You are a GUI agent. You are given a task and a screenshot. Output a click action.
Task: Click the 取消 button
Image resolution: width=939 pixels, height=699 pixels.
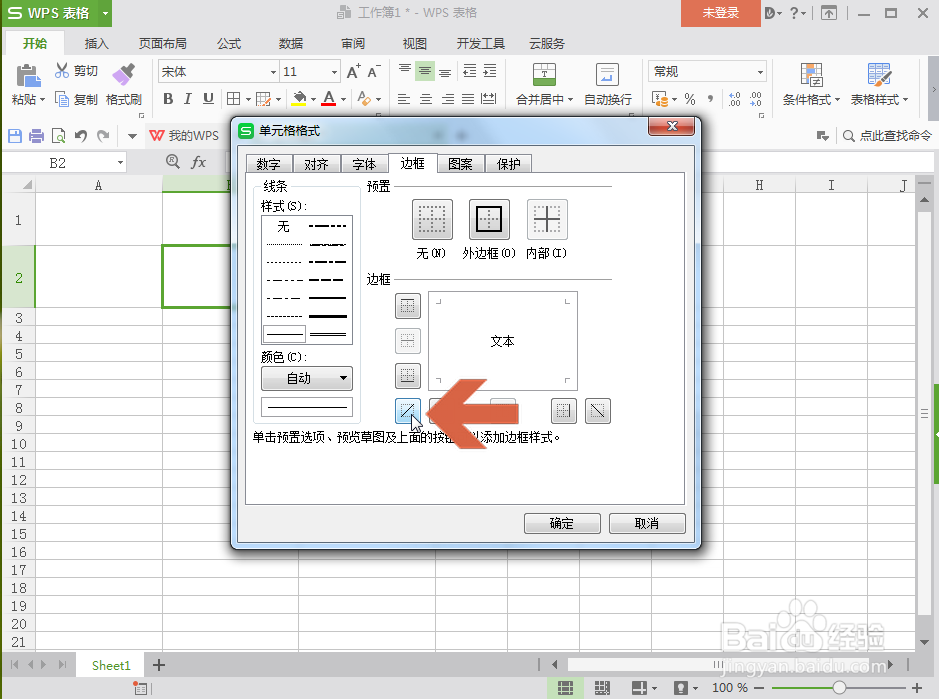coord(647,524)
